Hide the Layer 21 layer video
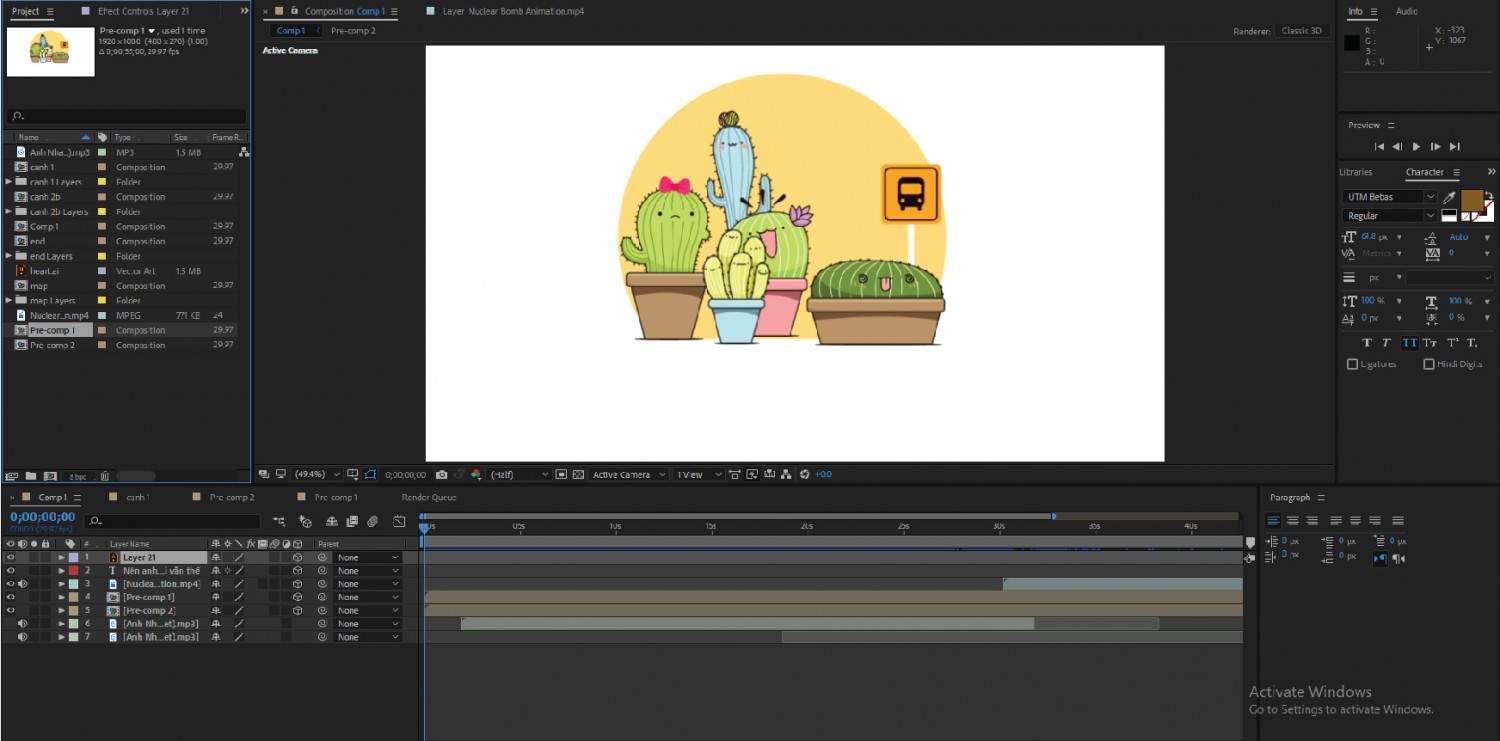 tap(11, 557)
